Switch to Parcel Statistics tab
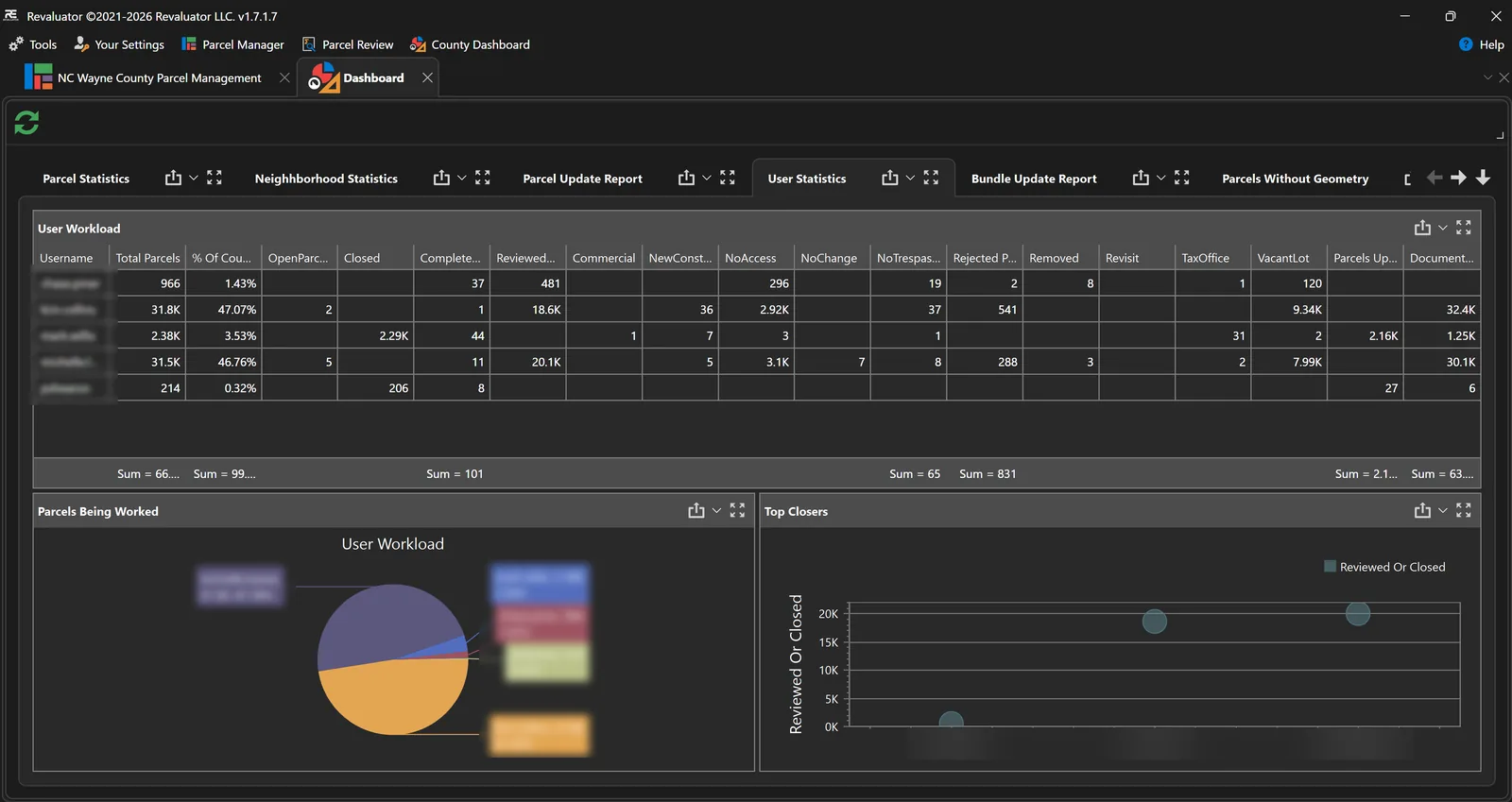The image size is (1512, 802). coord(86,179)
